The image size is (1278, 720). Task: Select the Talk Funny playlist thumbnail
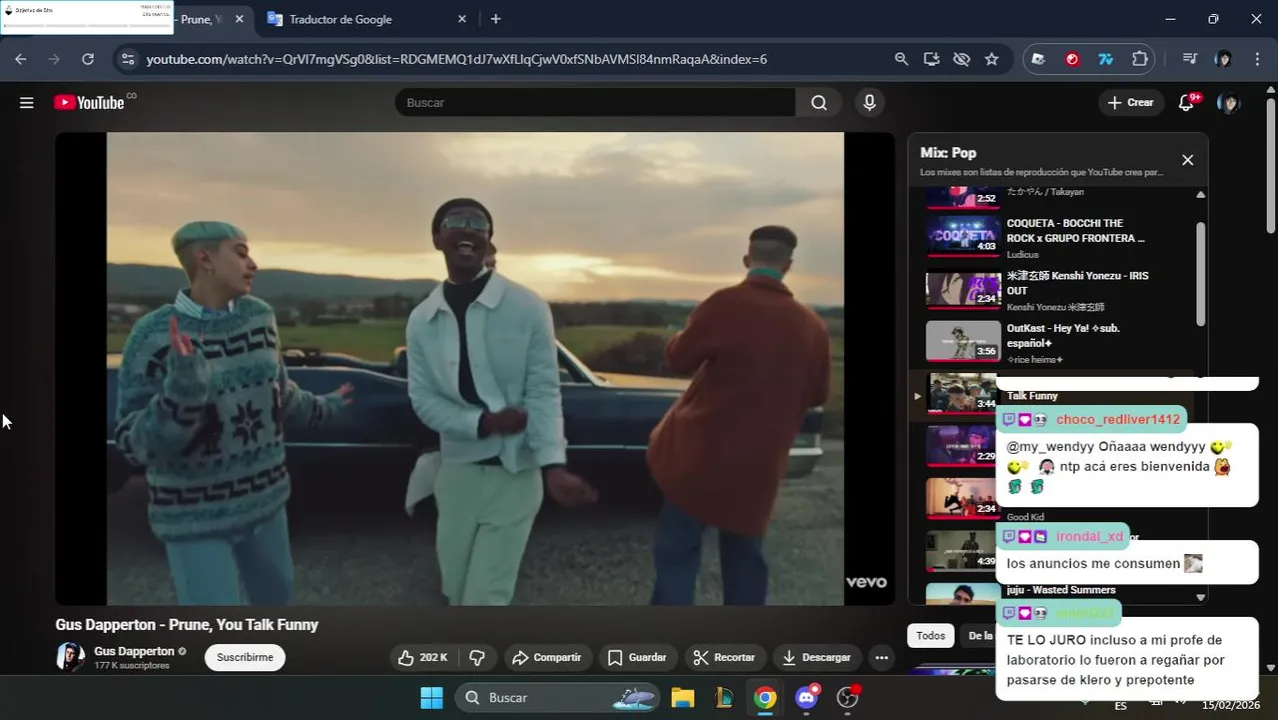(962, 392)
